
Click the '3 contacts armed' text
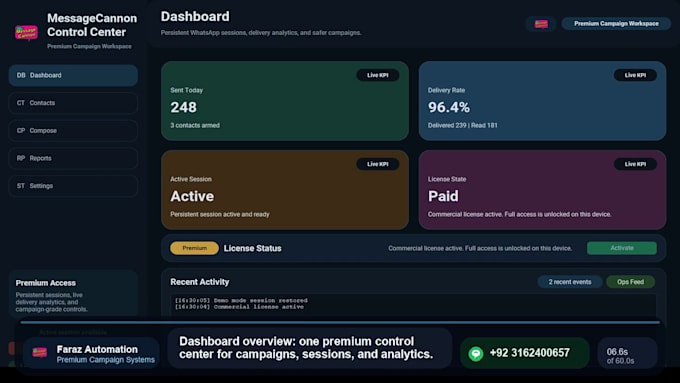[195, 125]
